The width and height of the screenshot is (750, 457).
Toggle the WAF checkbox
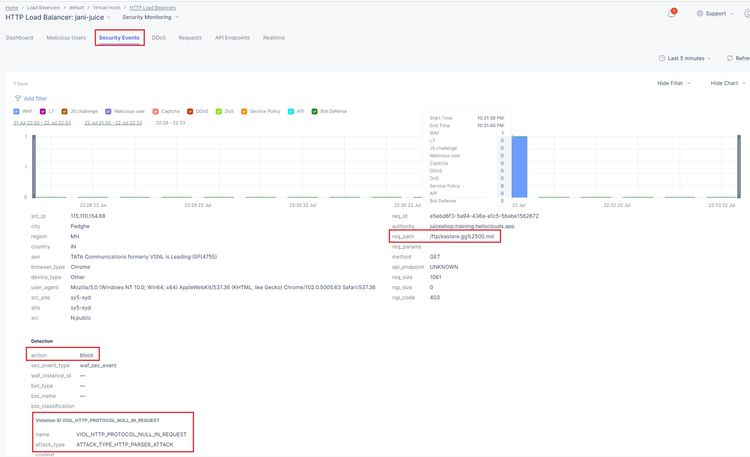tap(16, 111)
